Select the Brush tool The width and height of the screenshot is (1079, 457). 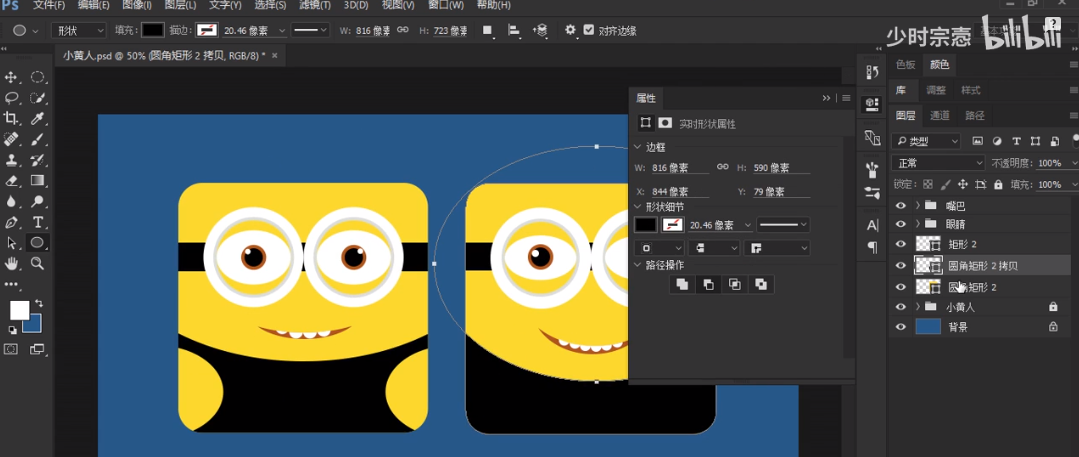point(38,140)
